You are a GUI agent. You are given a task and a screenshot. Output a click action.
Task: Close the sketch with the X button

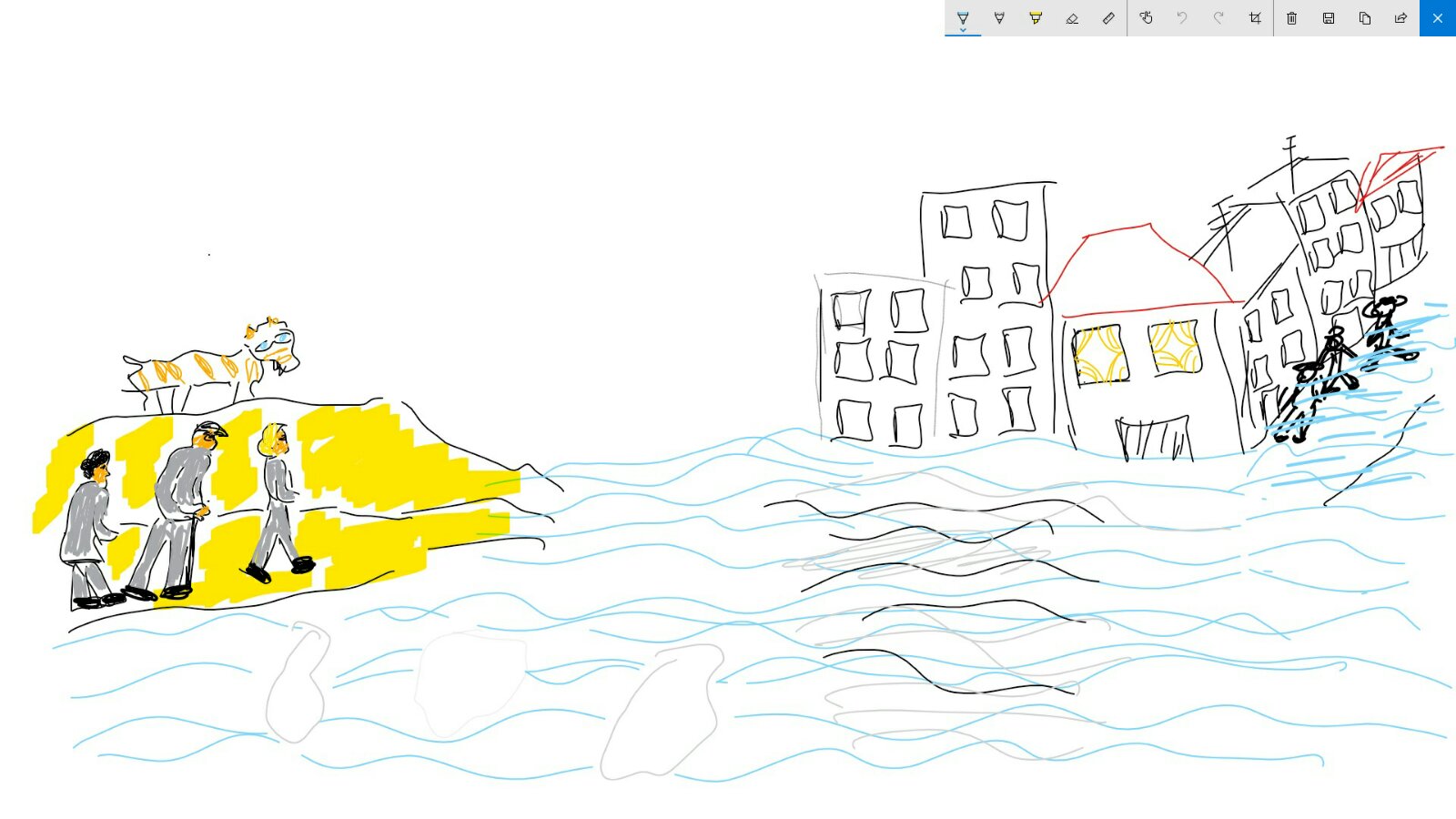tap(1438, 18)
